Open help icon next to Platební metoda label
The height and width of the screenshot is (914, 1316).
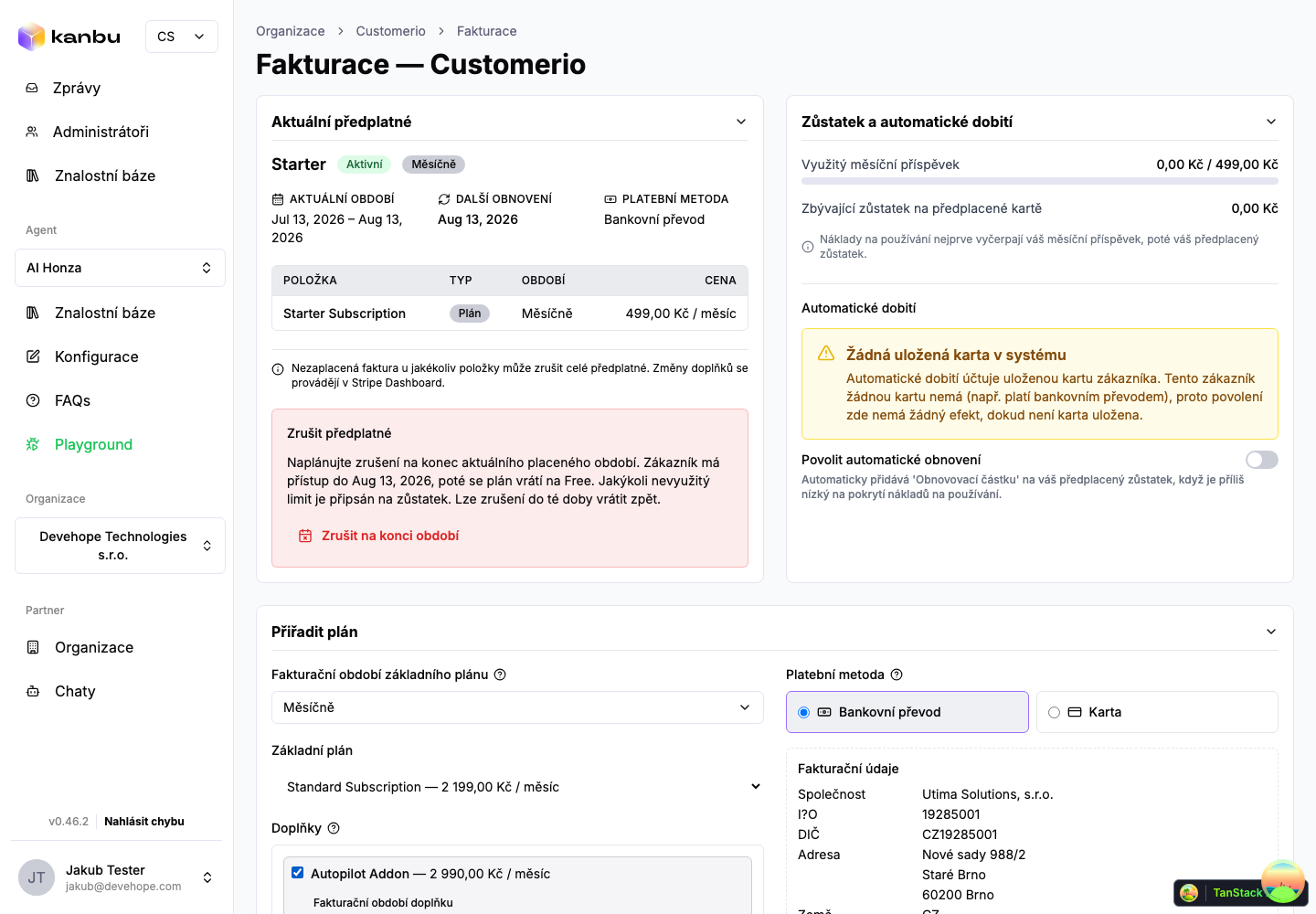[x=897, y=675]
